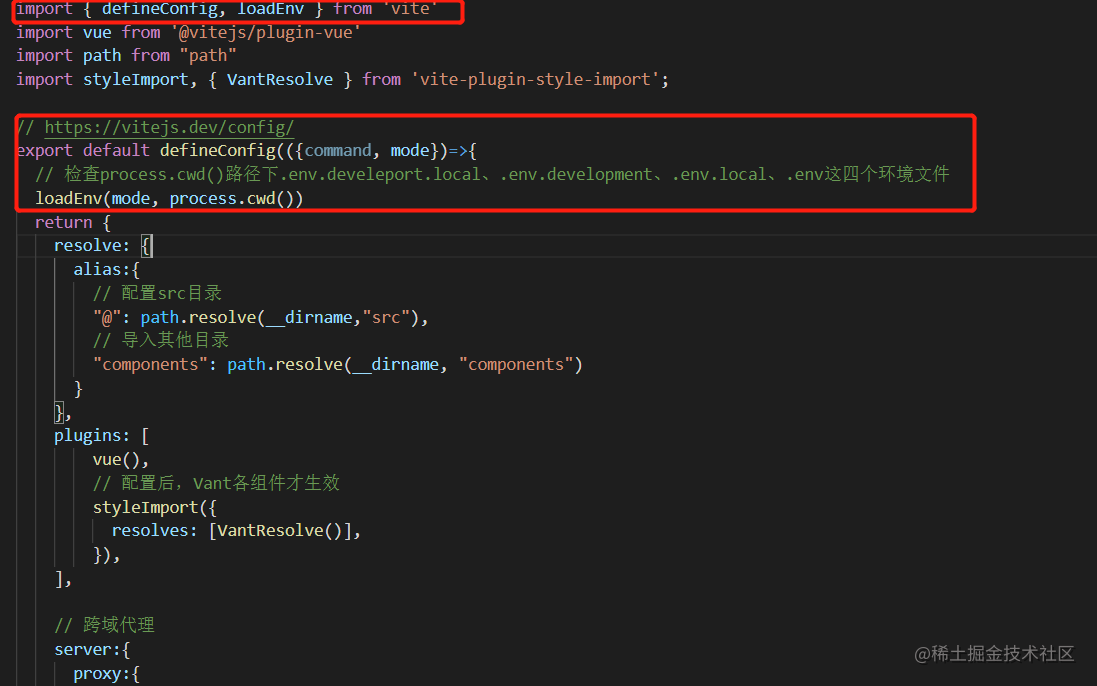Place cursor at resolve: { line
Viewport: 1097px width, 686px height.
(103, 245)
